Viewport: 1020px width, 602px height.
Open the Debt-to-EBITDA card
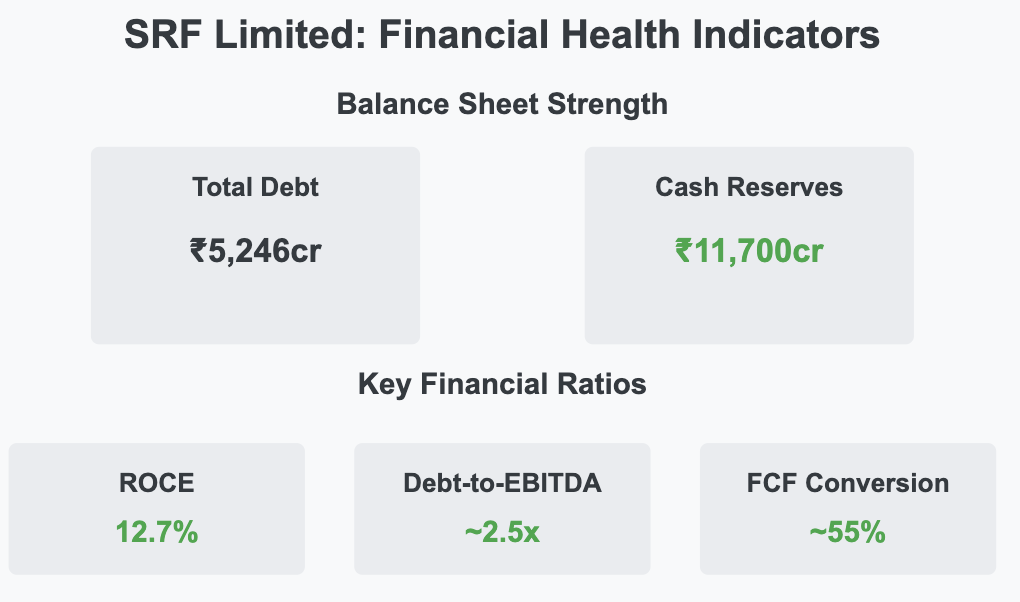point(502,509)
